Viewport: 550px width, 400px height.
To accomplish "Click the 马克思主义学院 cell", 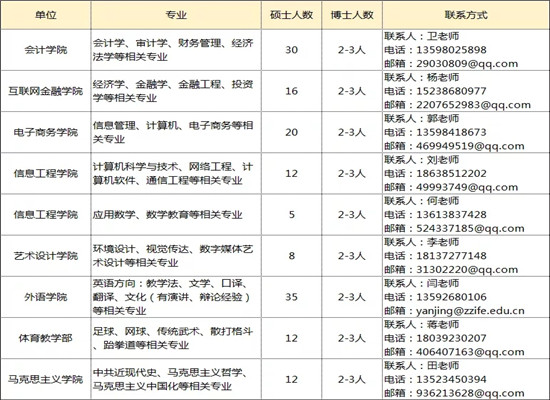I will point(46,379).
